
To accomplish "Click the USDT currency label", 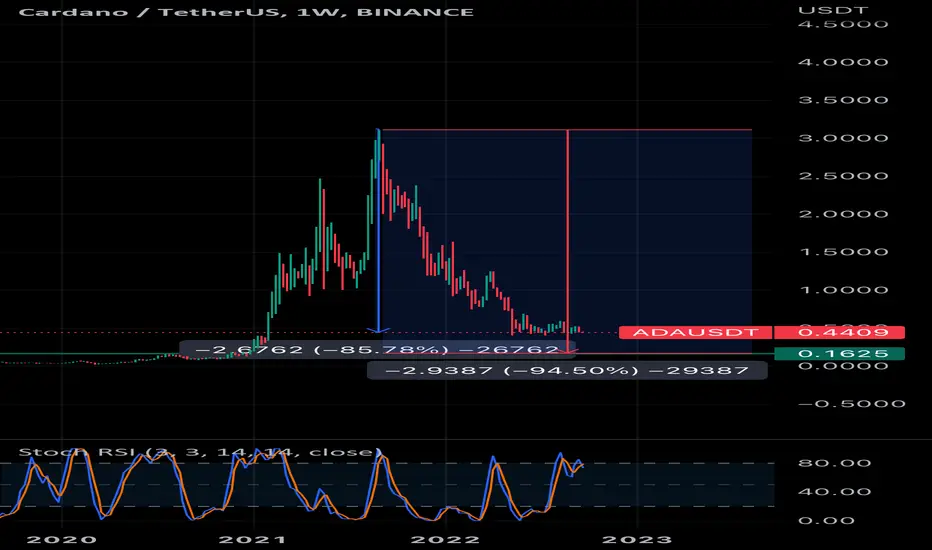I will click(x=833, y=10).
